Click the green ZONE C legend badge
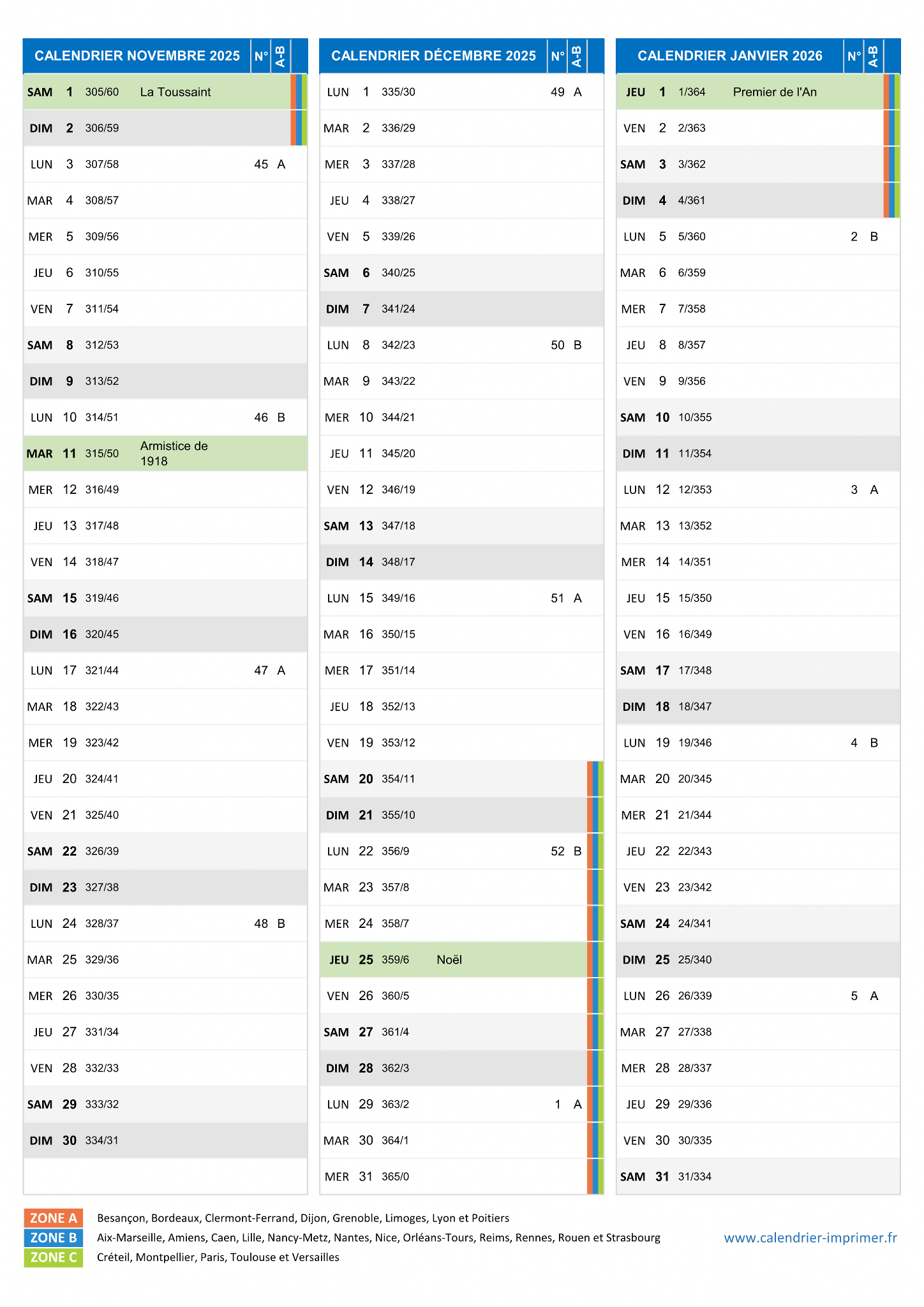Screen dimensions: 924x1307 (54, 1257)
